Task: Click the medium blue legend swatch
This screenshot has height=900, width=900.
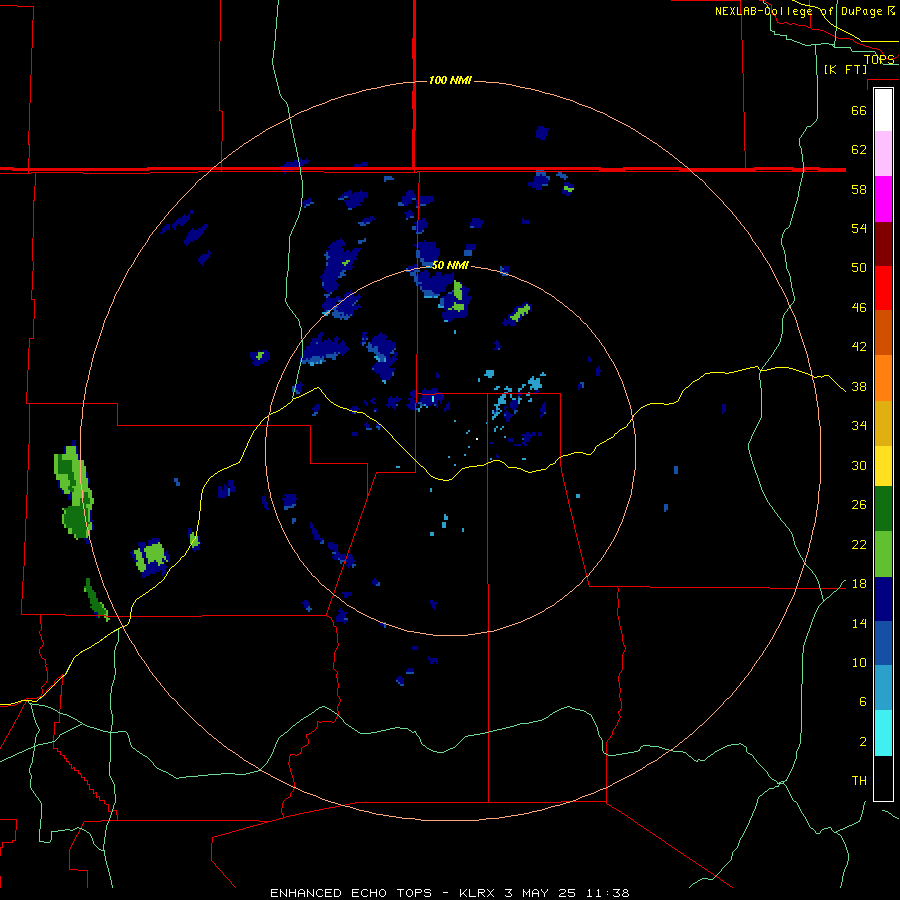Action: click(883, 643)
